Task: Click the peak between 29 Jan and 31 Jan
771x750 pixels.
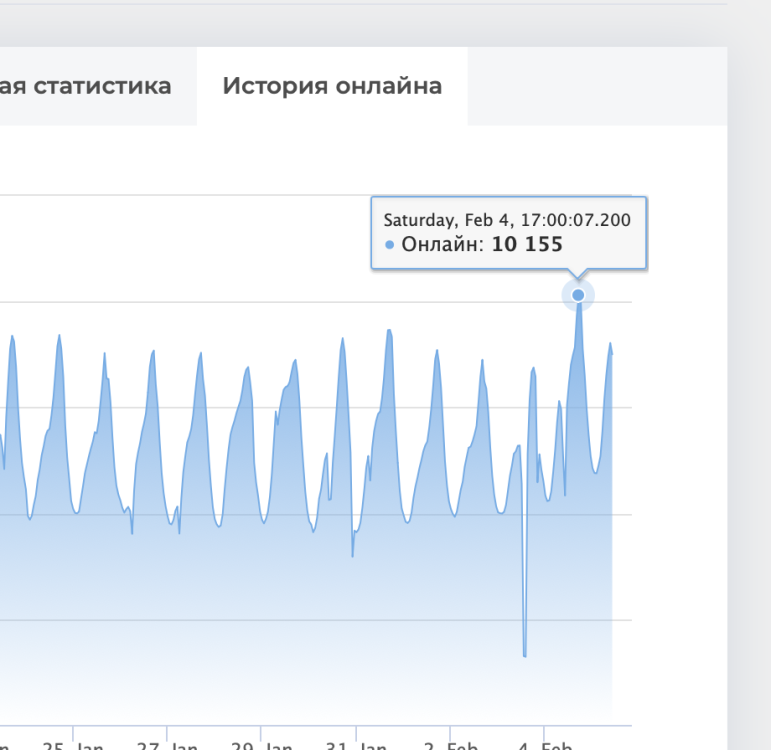Action: [x=342, y=339]
